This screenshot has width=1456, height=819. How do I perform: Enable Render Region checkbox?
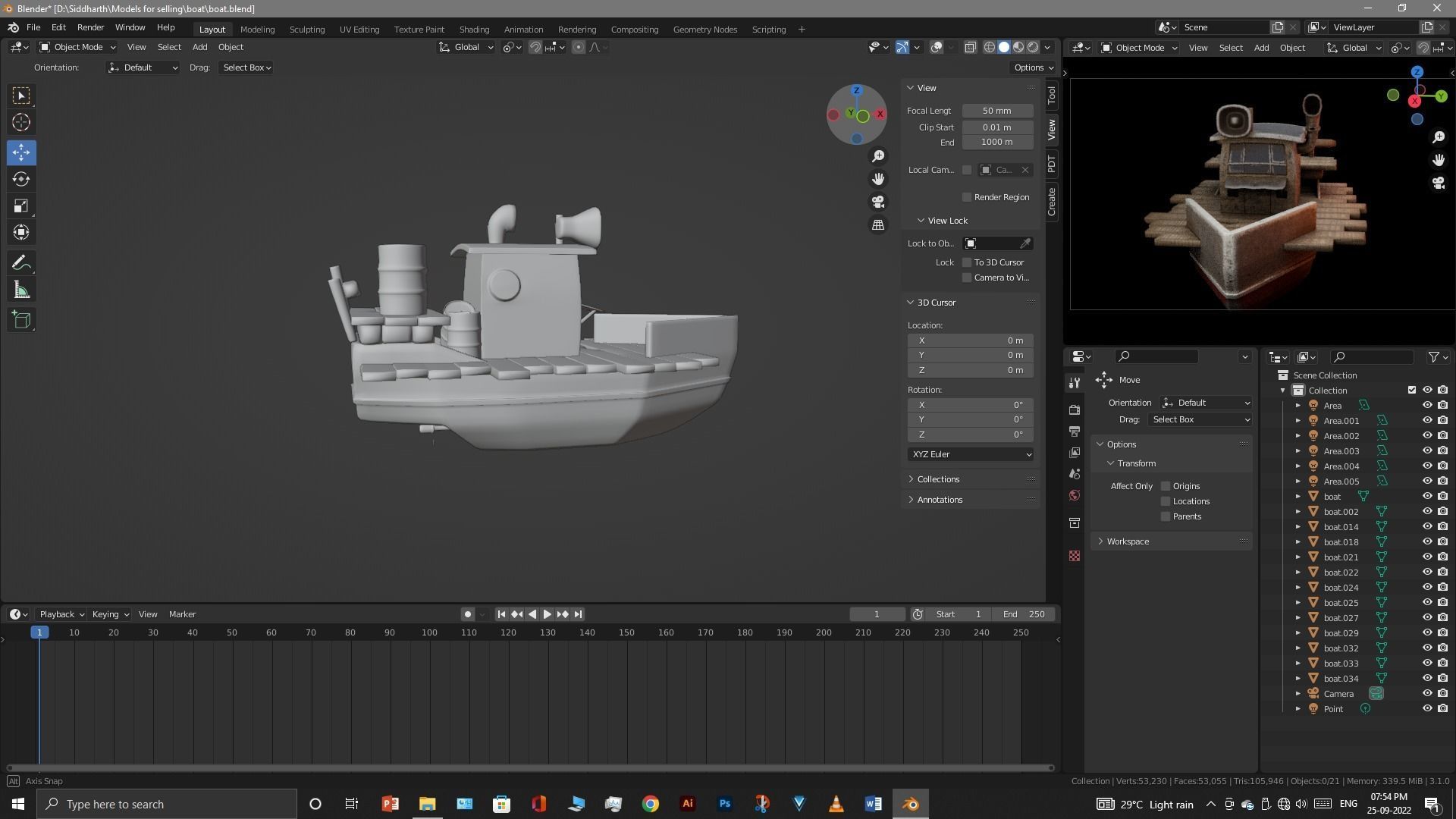pyautogui.click(x=967, y=197)
